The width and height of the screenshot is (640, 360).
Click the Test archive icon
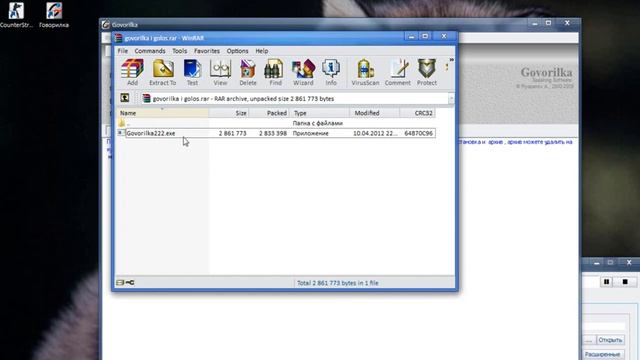point(192,72)
